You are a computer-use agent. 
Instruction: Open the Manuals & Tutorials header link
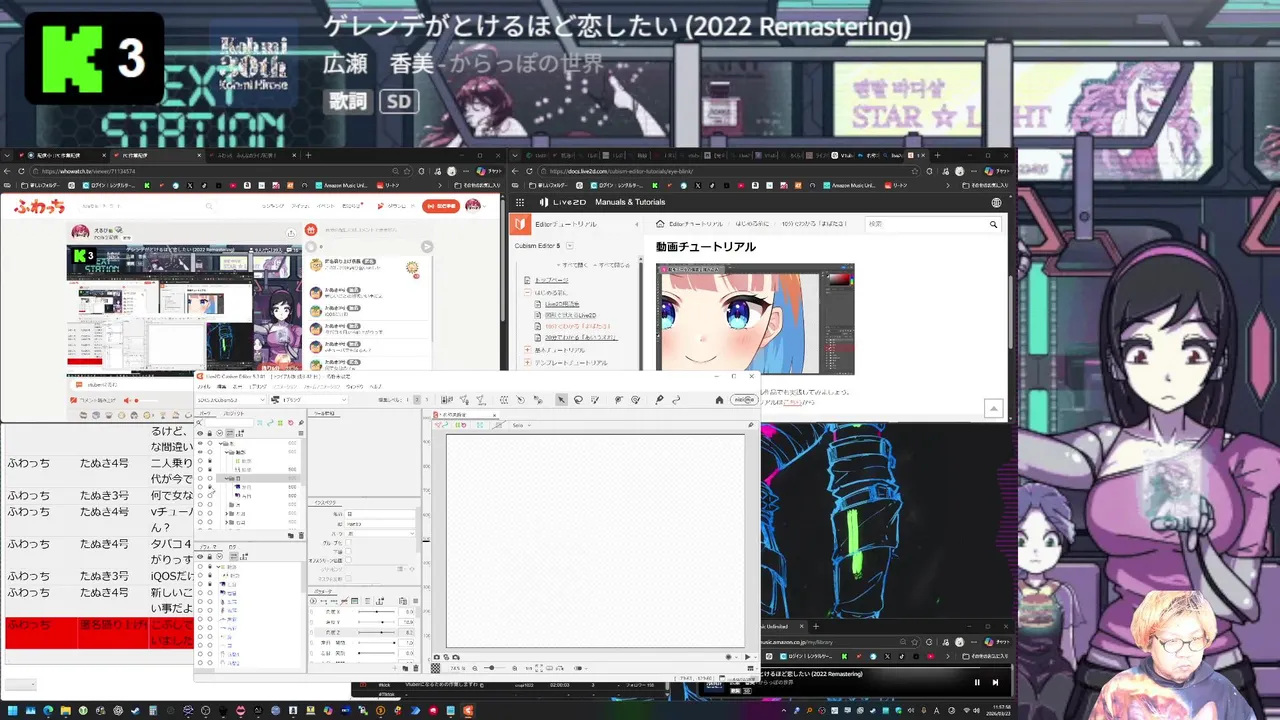click(630, 202)
